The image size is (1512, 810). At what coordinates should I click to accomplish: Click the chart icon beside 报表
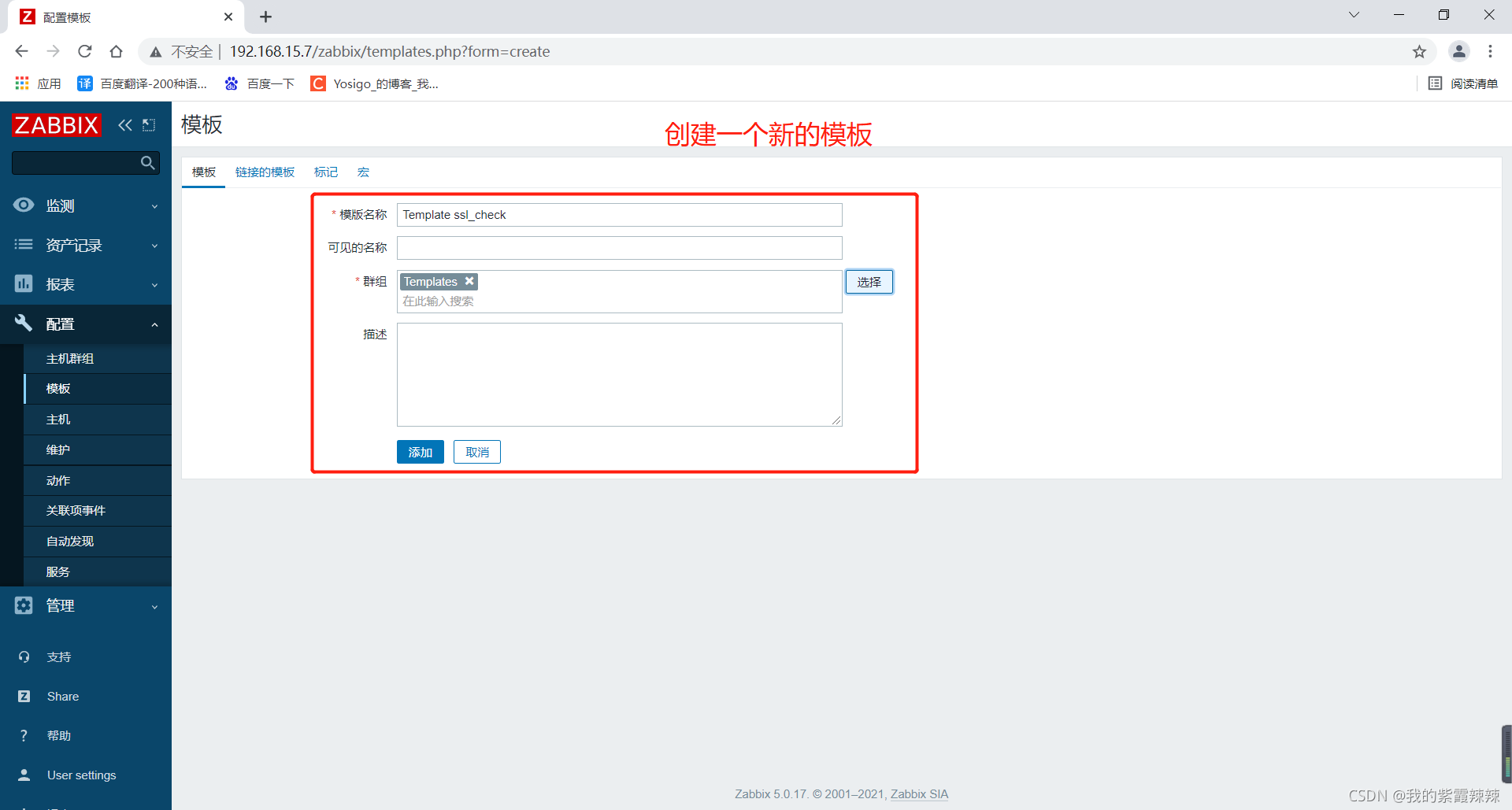click(x=24, y=284)
